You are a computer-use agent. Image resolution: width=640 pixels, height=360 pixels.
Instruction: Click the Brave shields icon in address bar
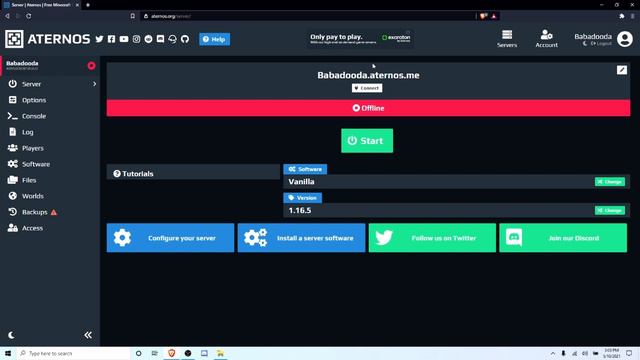click(x=483, y=16)
